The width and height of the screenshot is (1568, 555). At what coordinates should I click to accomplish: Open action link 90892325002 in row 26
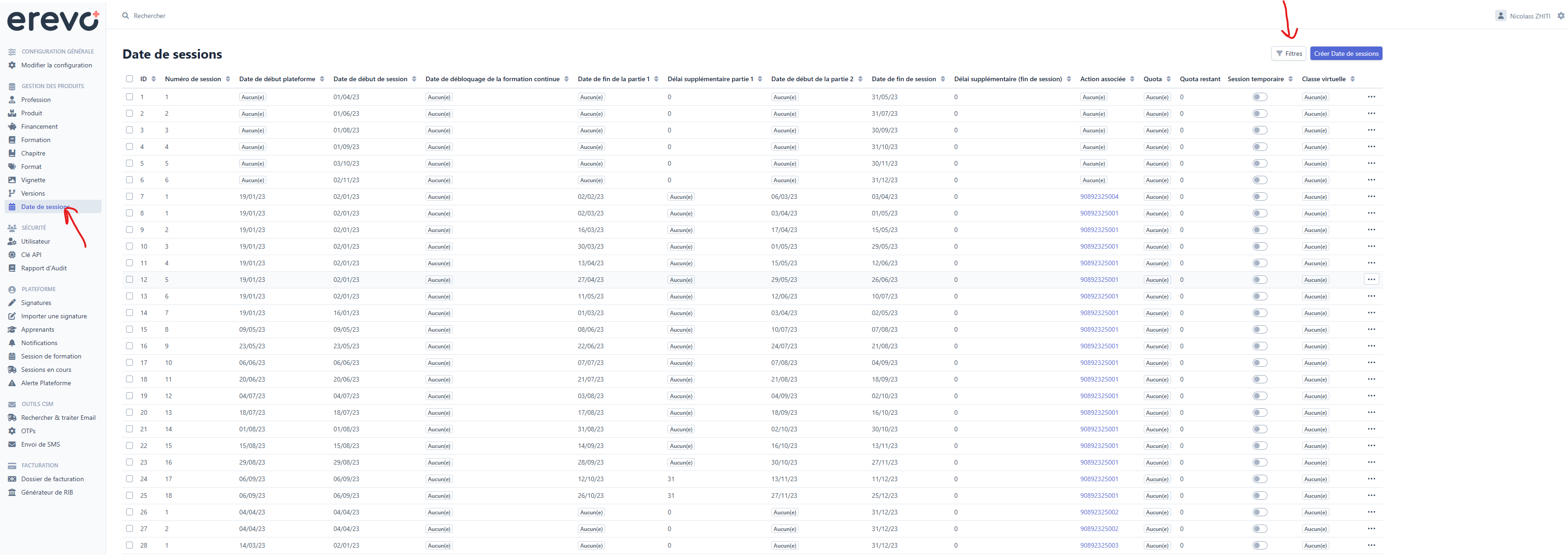1099,512
